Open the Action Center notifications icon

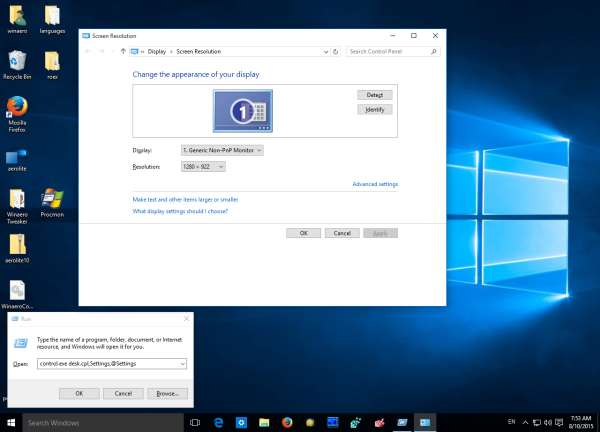[559, 422]
